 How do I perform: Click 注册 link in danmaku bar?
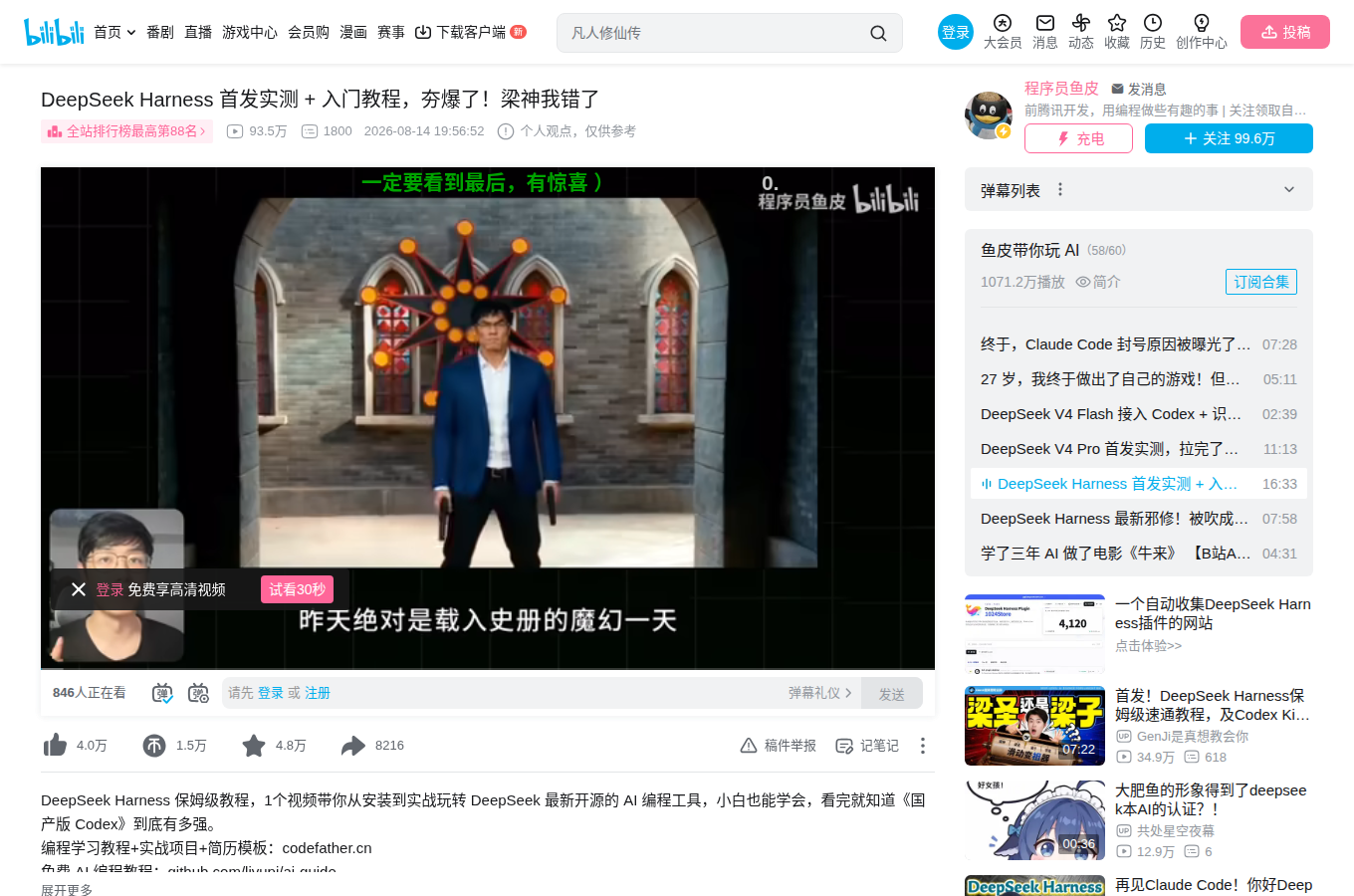click(318, 693)
